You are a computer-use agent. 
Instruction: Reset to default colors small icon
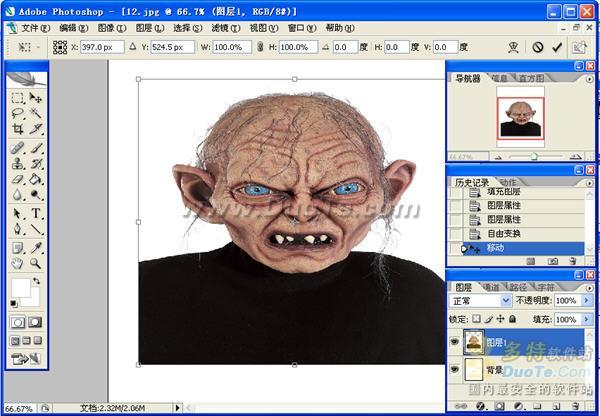14,304
